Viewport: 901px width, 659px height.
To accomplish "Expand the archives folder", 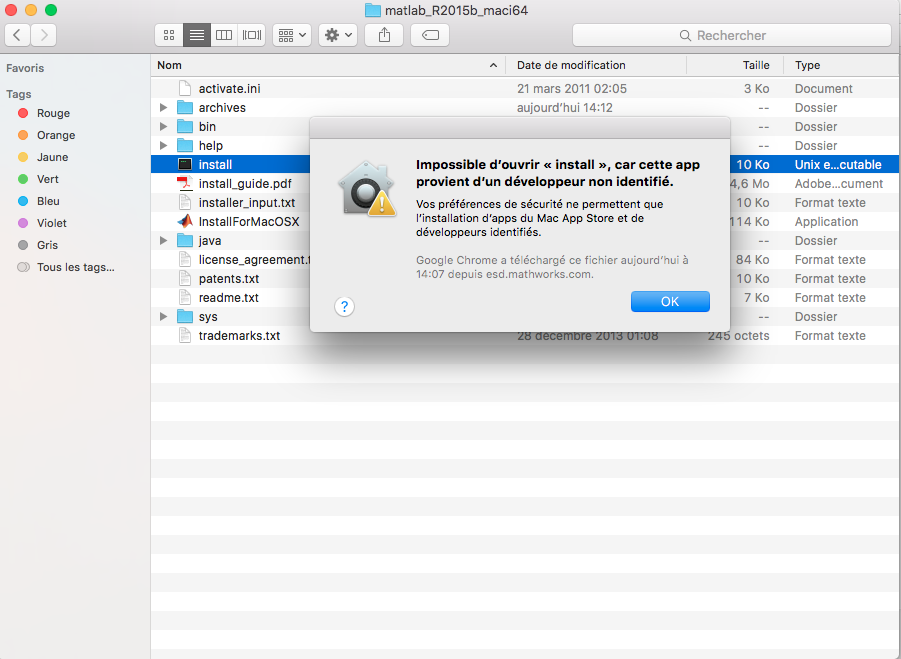I will [164, 108].
